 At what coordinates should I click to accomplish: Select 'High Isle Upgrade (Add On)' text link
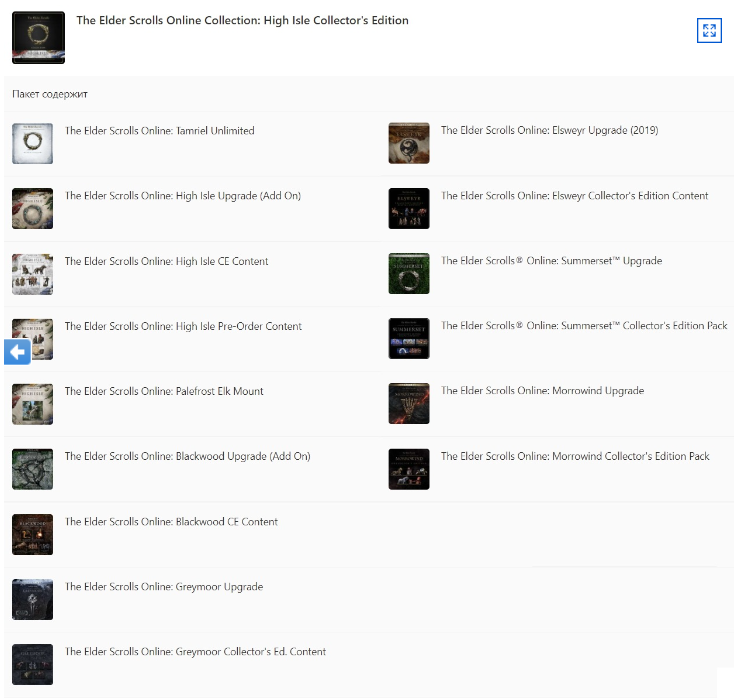[x=183, y=196]
